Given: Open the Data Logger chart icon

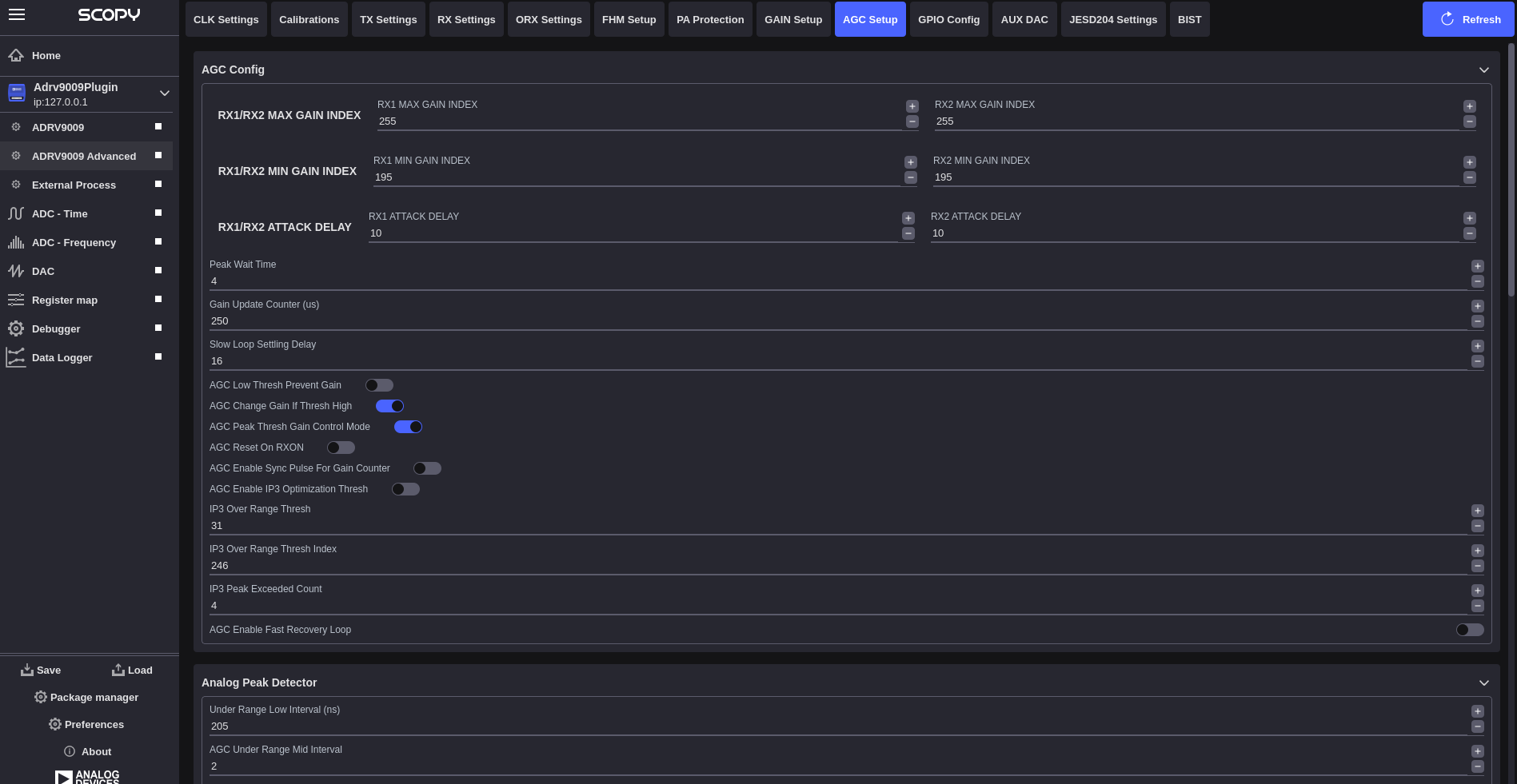Looking at the screenshot, I should coord(16,357).
